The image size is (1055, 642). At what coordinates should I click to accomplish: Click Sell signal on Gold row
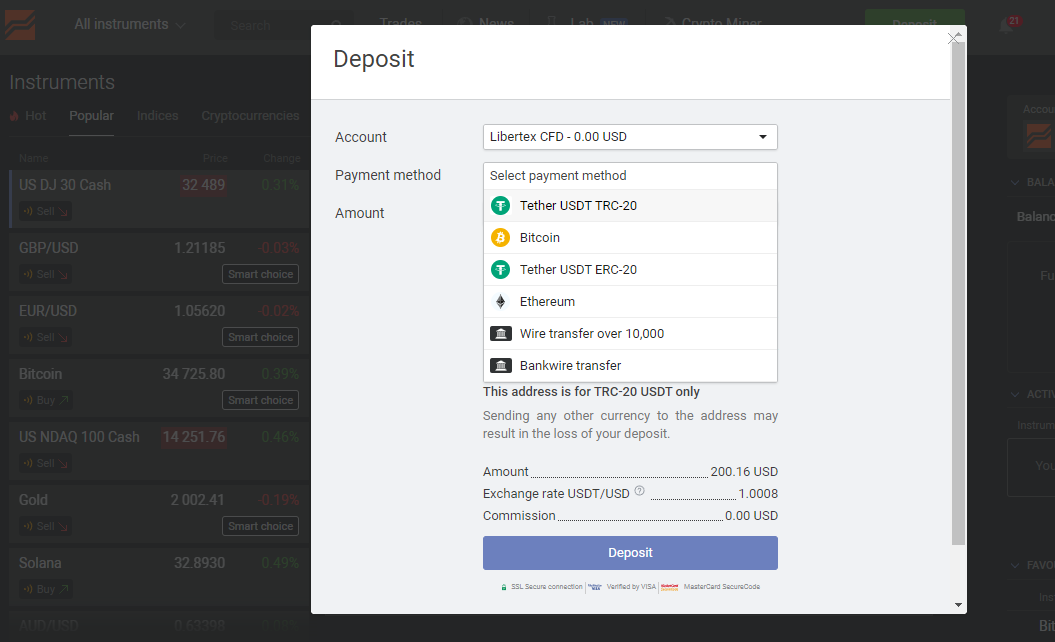tap(46, 526)
